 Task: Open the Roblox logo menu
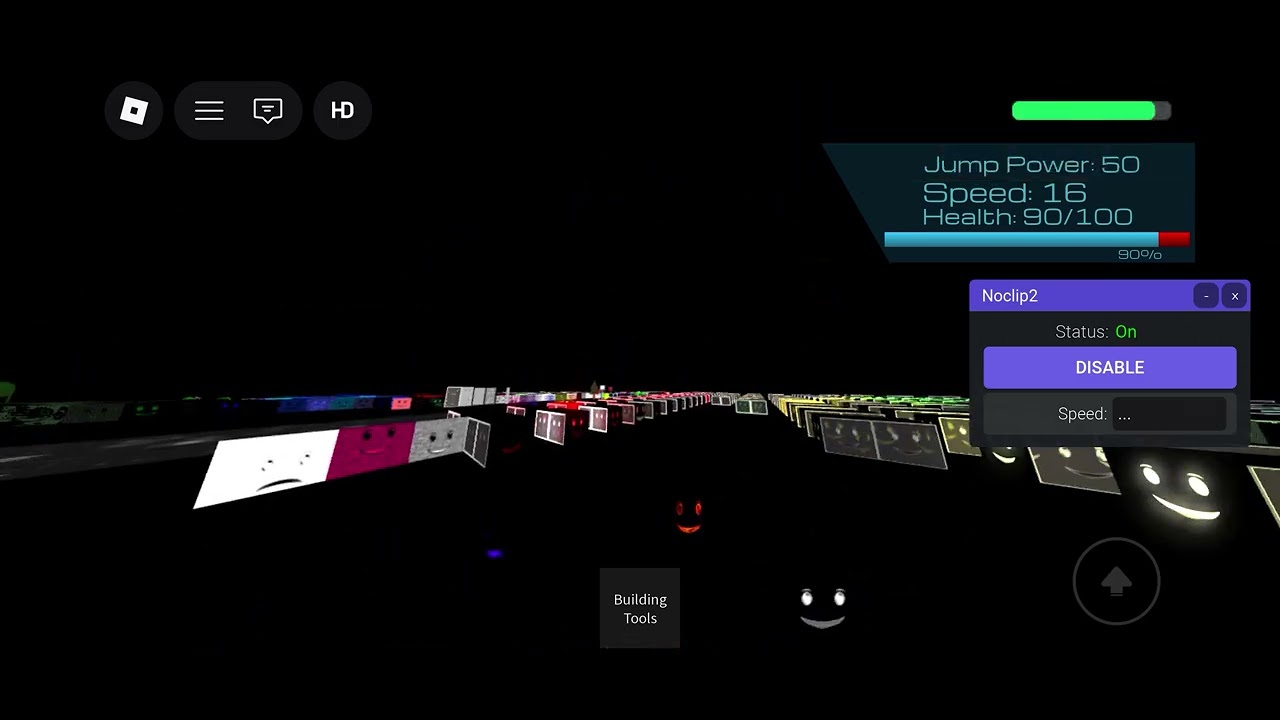pos(134,110)
